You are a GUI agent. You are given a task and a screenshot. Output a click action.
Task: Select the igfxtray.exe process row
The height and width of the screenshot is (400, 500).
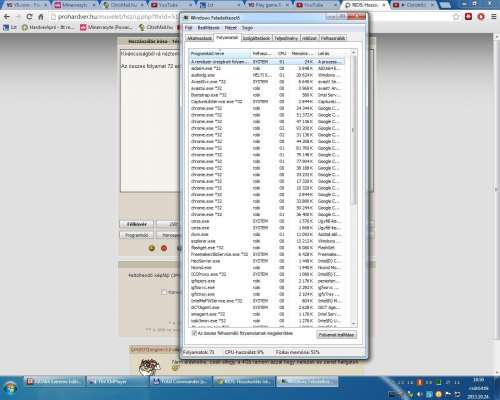pos(267,294)
